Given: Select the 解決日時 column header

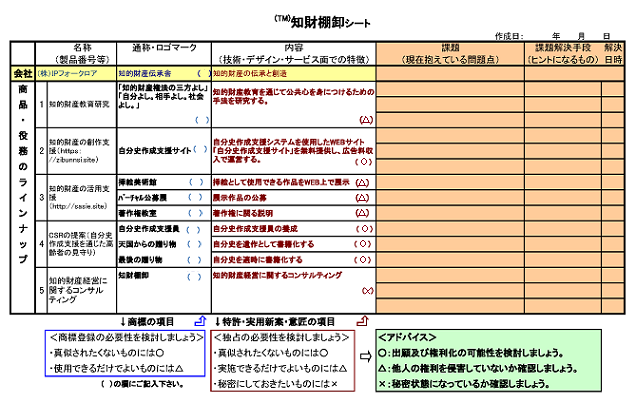Looking at the screenshot, I should pos(613,54).
